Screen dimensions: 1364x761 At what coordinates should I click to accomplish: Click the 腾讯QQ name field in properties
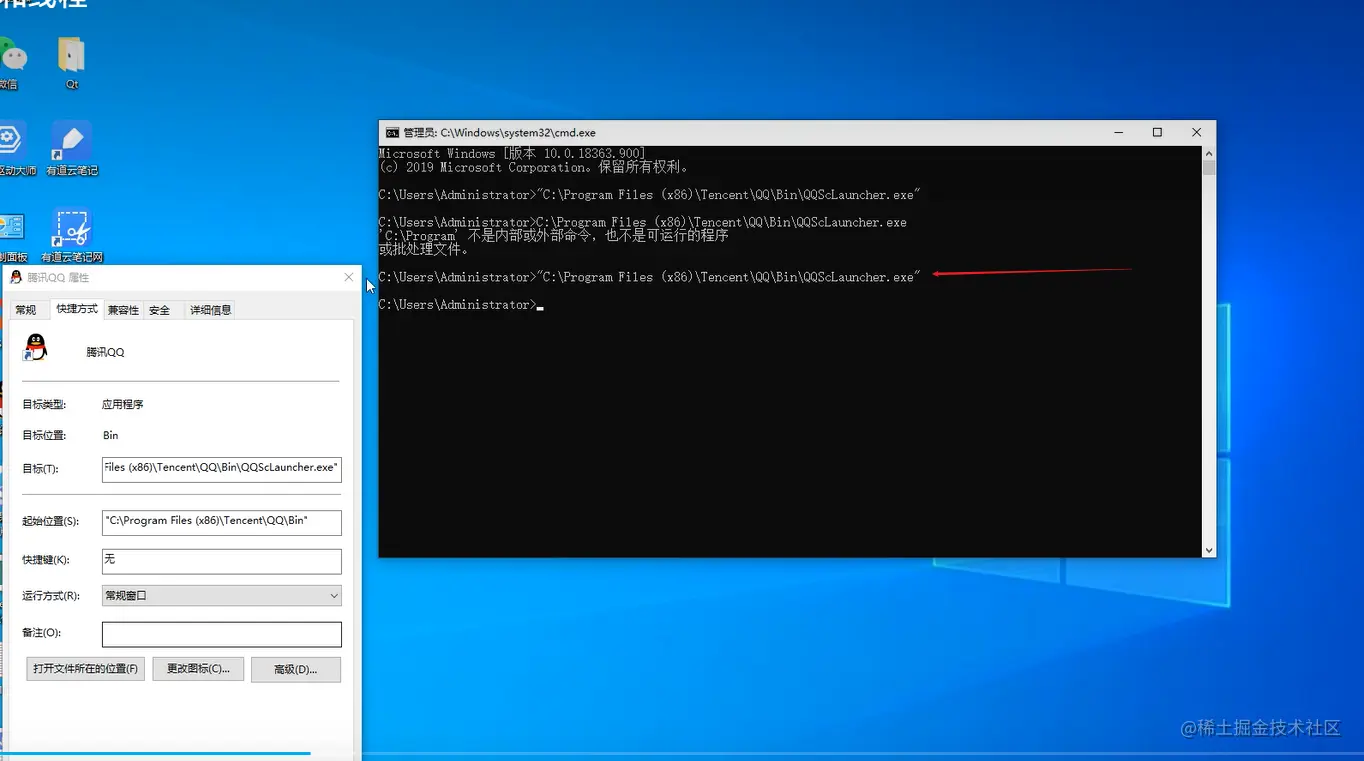pyautogui.click(x=105, y=352)
